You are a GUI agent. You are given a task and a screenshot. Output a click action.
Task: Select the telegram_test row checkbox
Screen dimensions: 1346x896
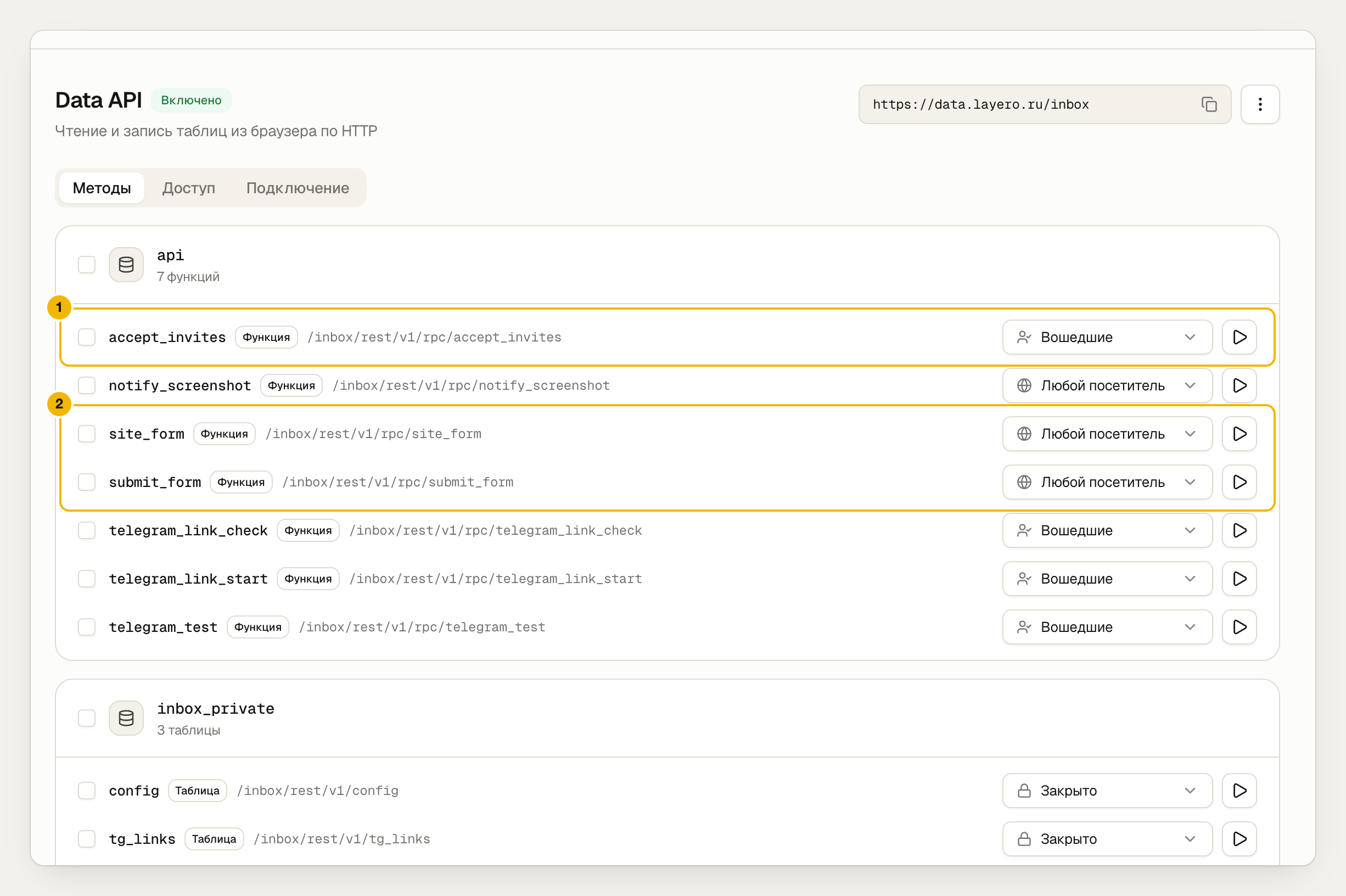(87, 627)
